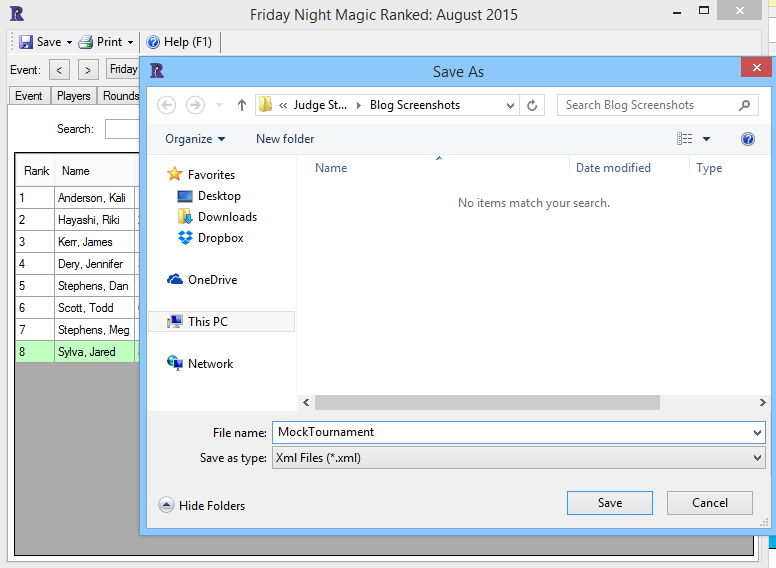Open the Organize menu
The image size is (776, 568).
pyautogui.click(x=195, y=139)
